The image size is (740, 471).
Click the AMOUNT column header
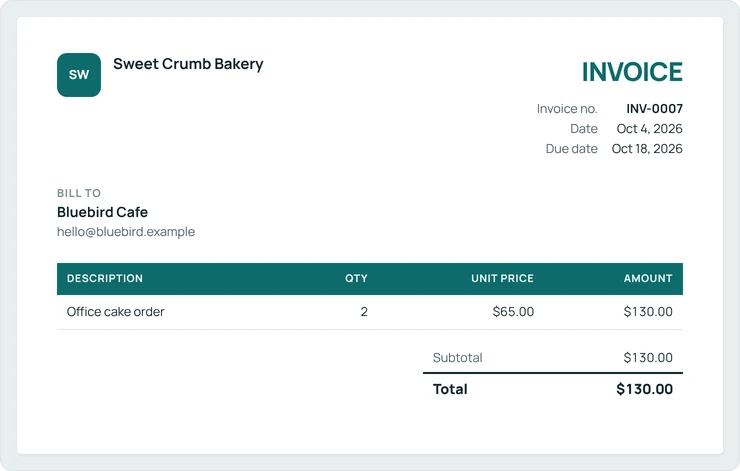(x=648, y=278)
